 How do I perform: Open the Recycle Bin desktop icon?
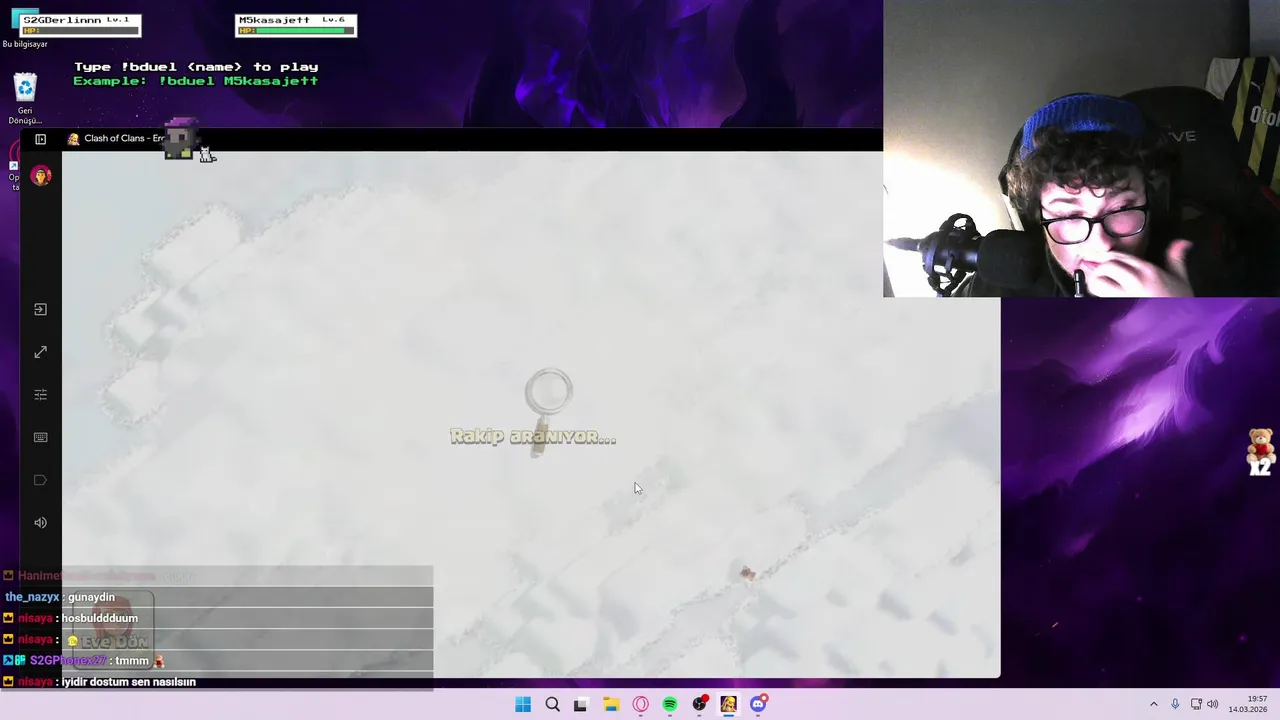tap(25, 98)
